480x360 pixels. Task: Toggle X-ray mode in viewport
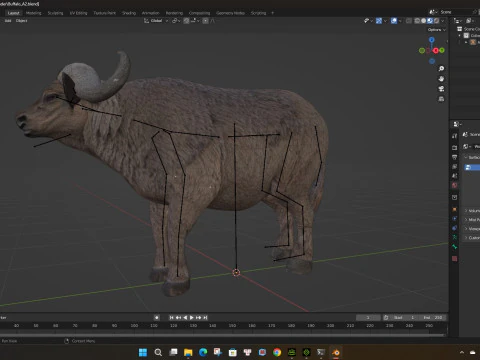tap(409, 21)
